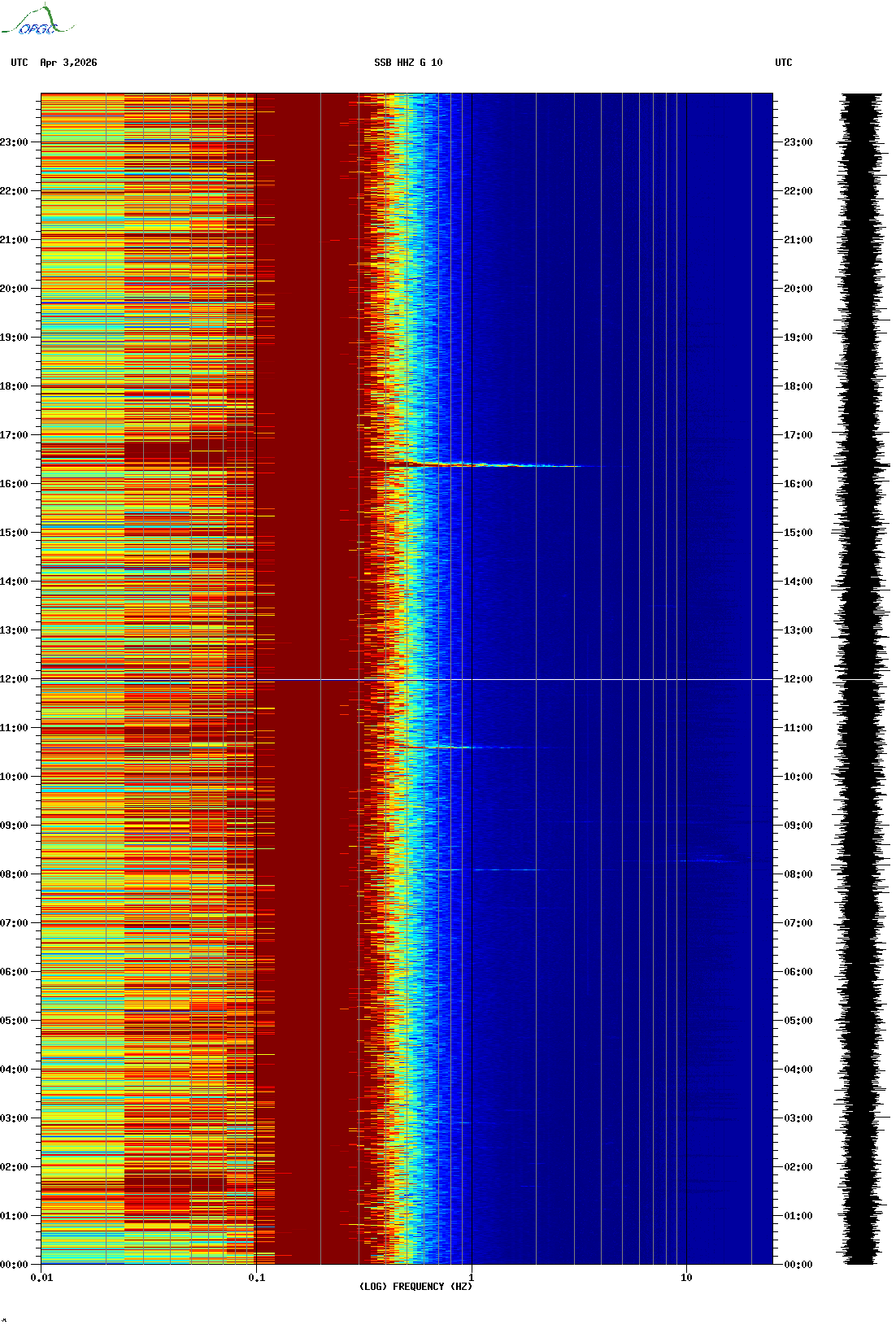Click the 08:00 label on left time axis
This screenshot has height=1329, width=896.
point(14,874)
